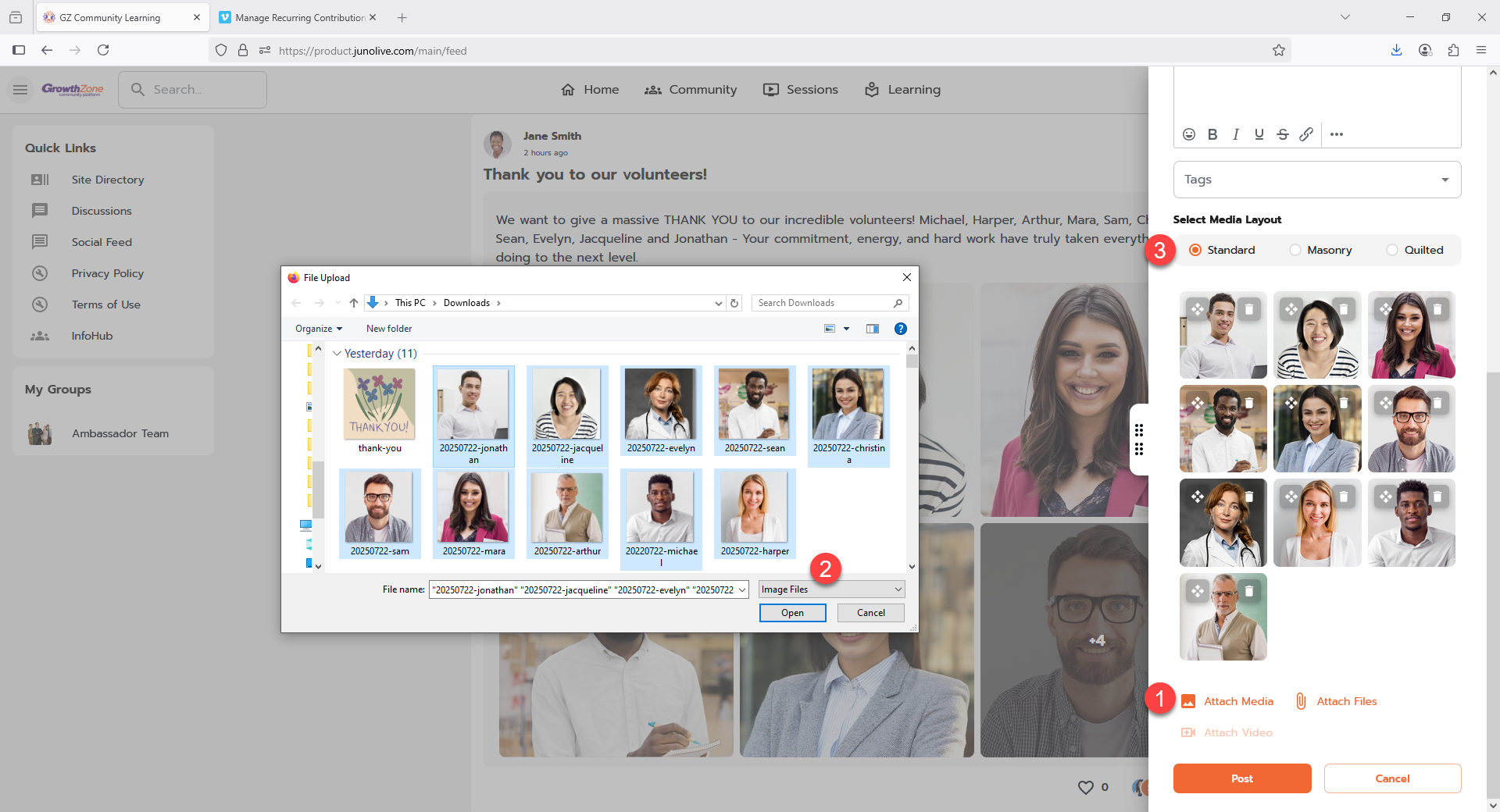The image size is (1500, 812).
Task: Click the orange Post button
Action: pyautogui.click(x=1242, y=778)
